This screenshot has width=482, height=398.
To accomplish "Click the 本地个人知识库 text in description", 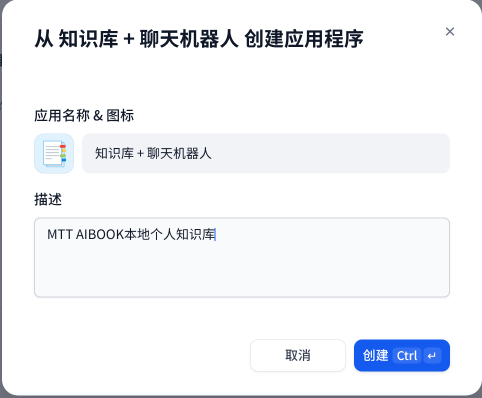I will pyautogui.click(x=170, y=234).
